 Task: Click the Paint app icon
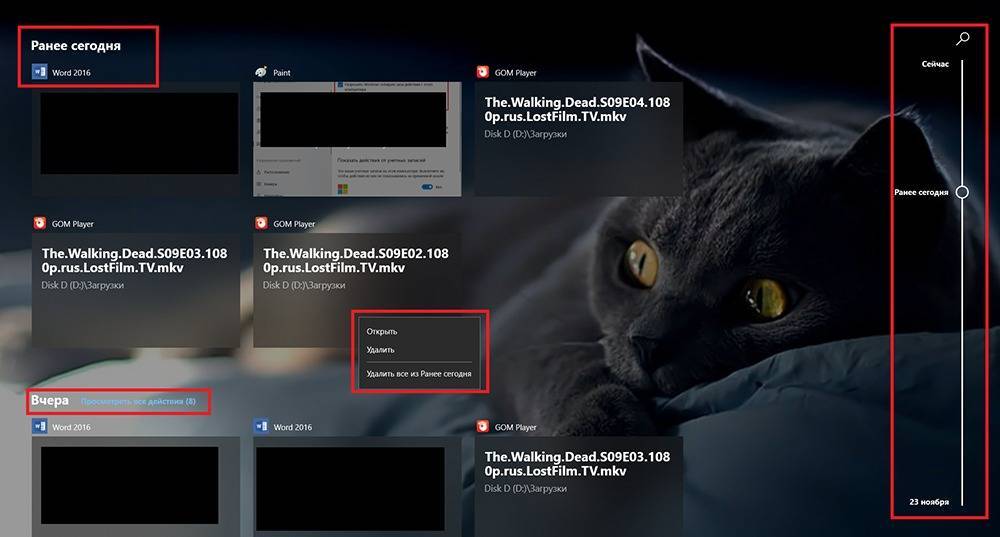pos(261,72)
